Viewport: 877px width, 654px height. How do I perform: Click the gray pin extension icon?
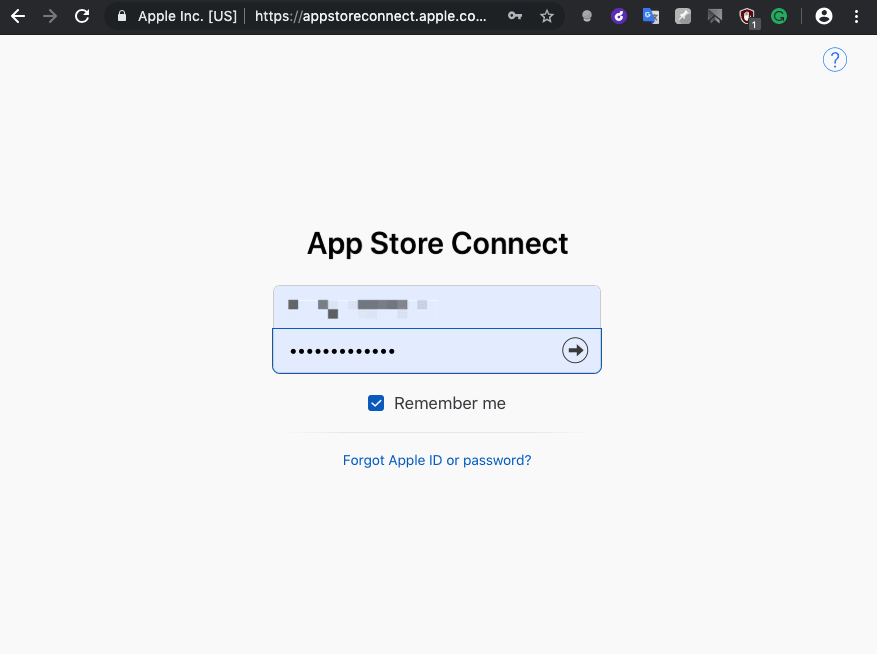pos(683,16)
